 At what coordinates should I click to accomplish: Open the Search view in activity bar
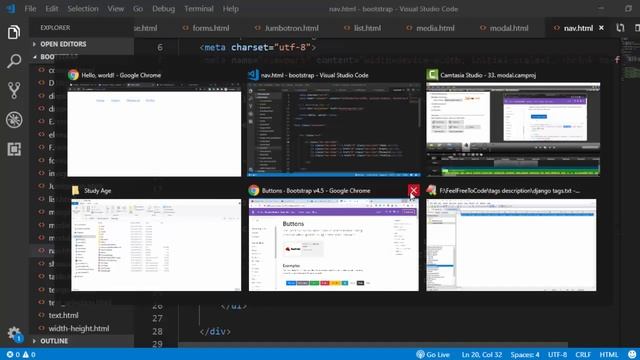click(x=14, y=61)
